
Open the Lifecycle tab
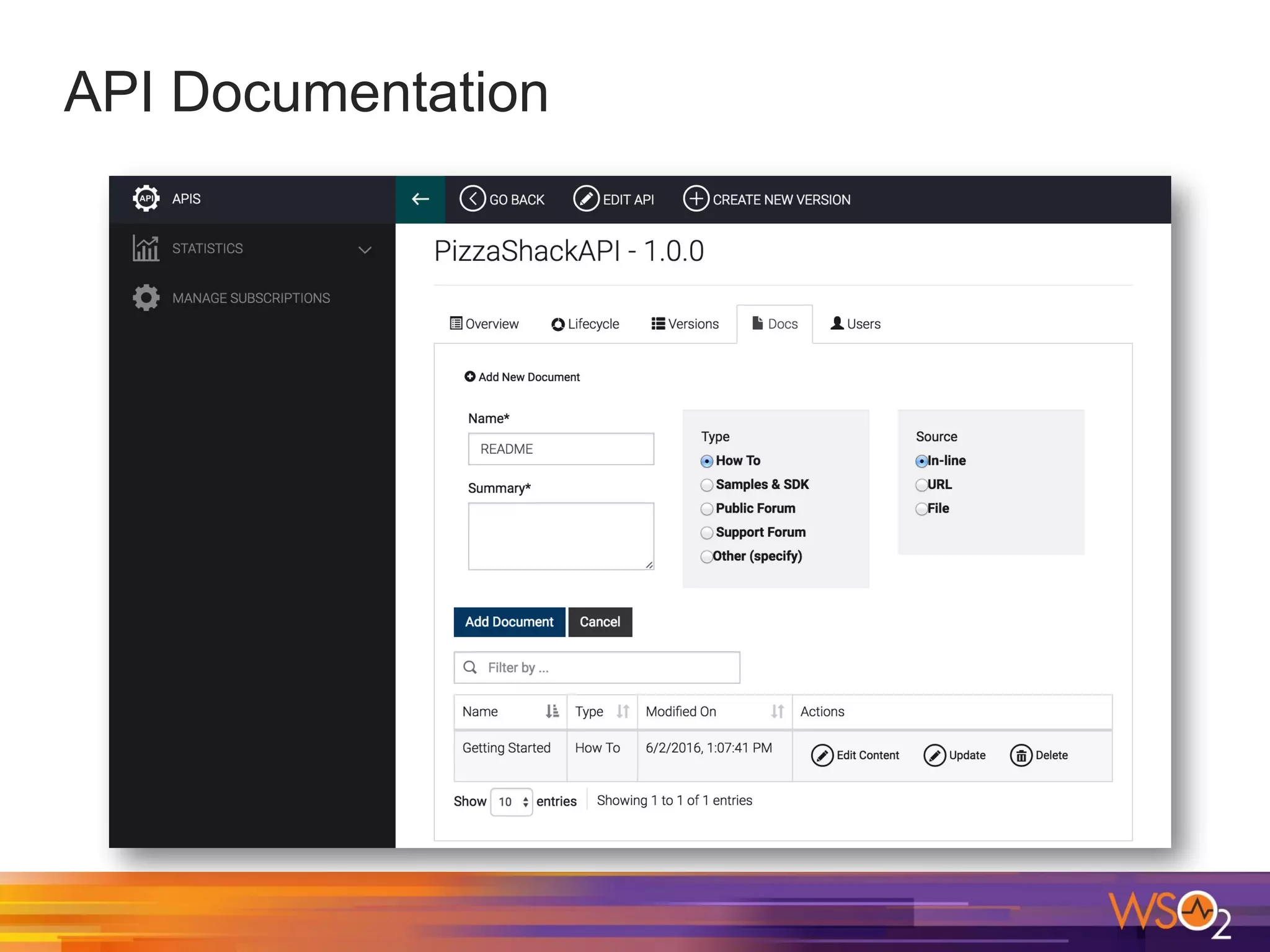click(x=585, y=324)
